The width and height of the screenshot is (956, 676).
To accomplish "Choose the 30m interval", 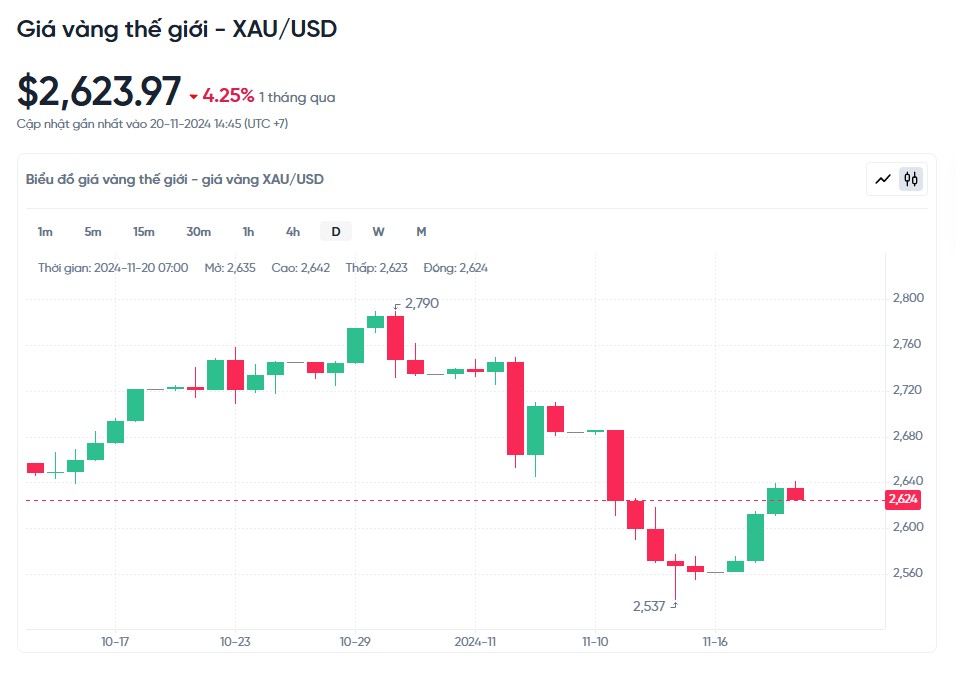I will pyautogui.click(x=198, y=232).
